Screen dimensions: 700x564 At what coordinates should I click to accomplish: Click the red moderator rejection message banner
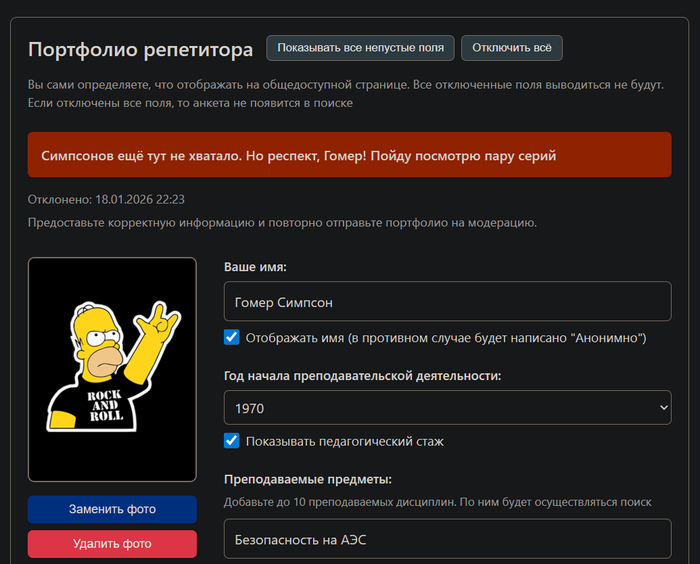(349, 155)
